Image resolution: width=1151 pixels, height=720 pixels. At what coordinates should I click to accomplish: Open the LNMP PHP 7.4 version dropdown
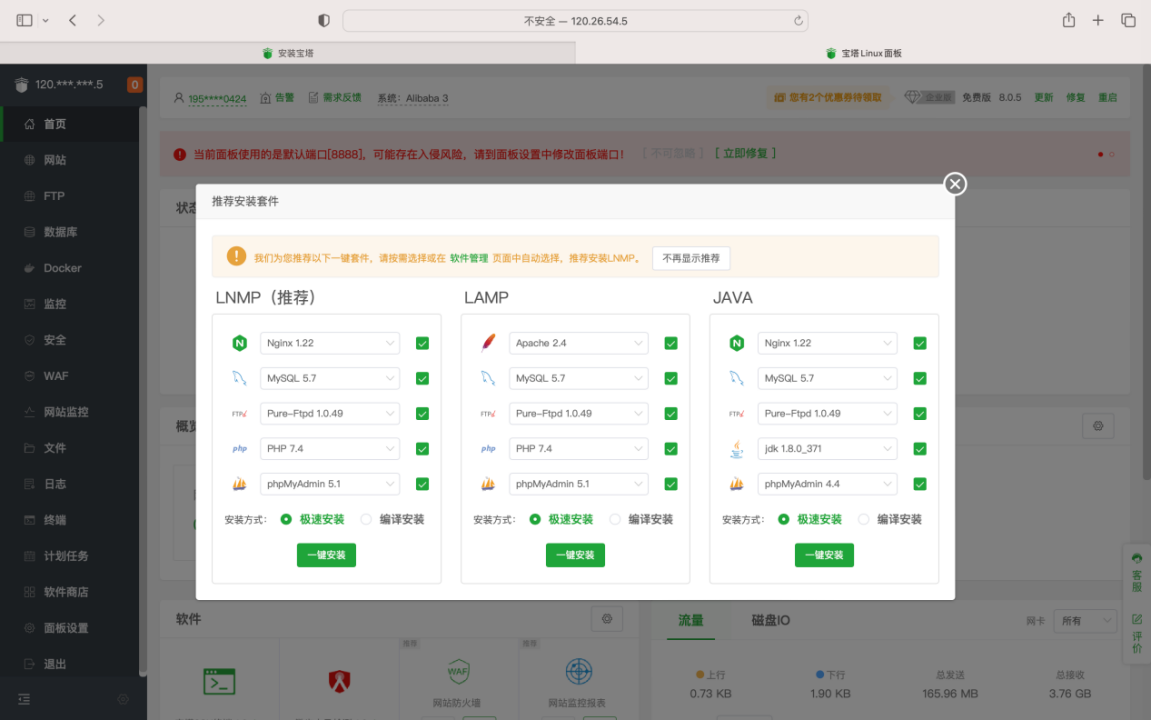click(x=330, y=448)
